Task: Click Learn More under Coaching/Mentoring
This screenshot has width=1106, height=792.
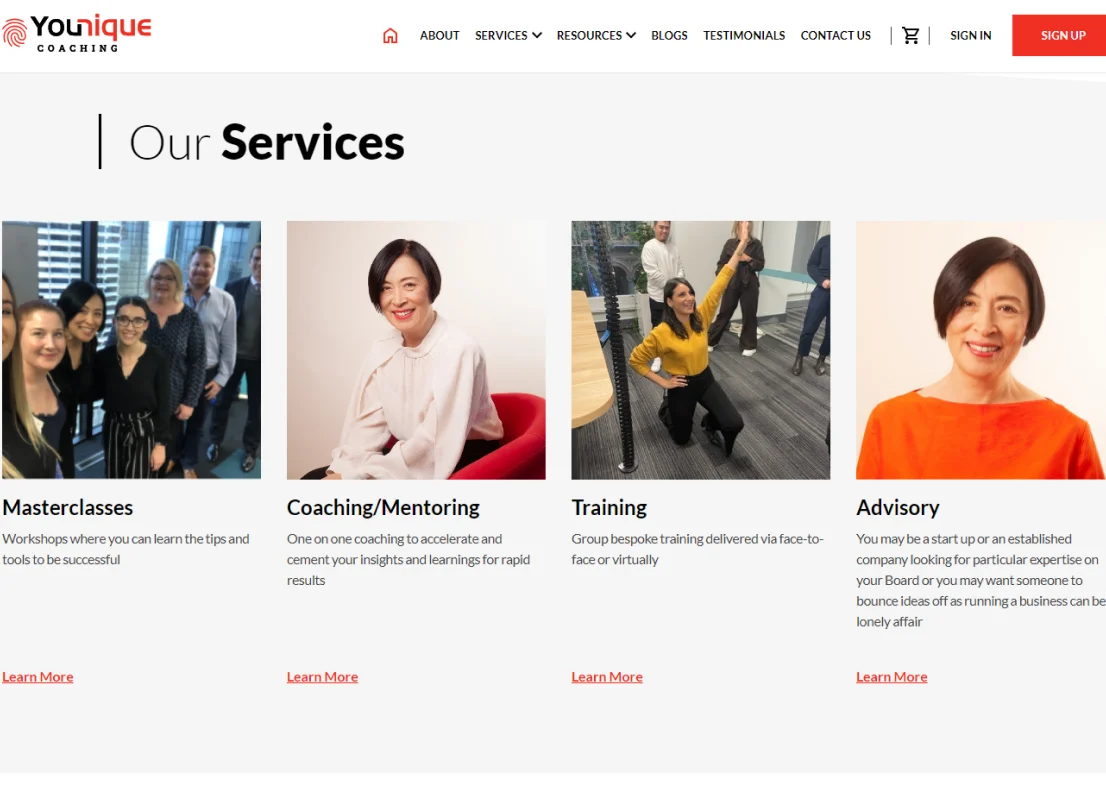Action: pyautogui.click(x=322, y=677)
